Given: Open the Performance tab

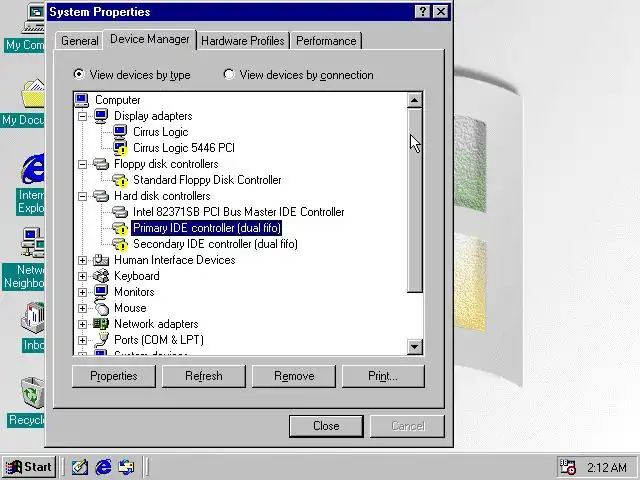Looking at the screenshot, I should [326, 41].
